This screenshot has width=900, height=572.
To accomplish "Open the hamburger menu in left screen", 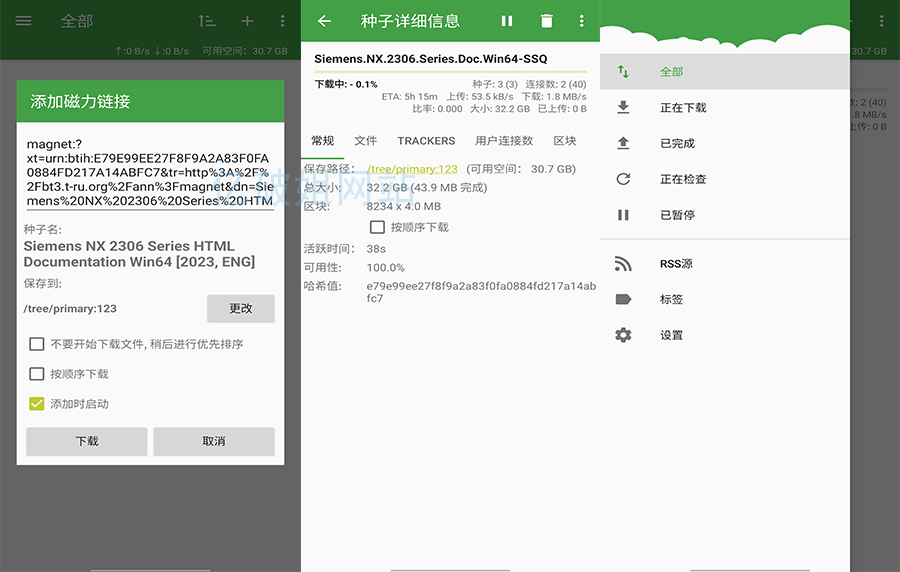I will point(24,21).
